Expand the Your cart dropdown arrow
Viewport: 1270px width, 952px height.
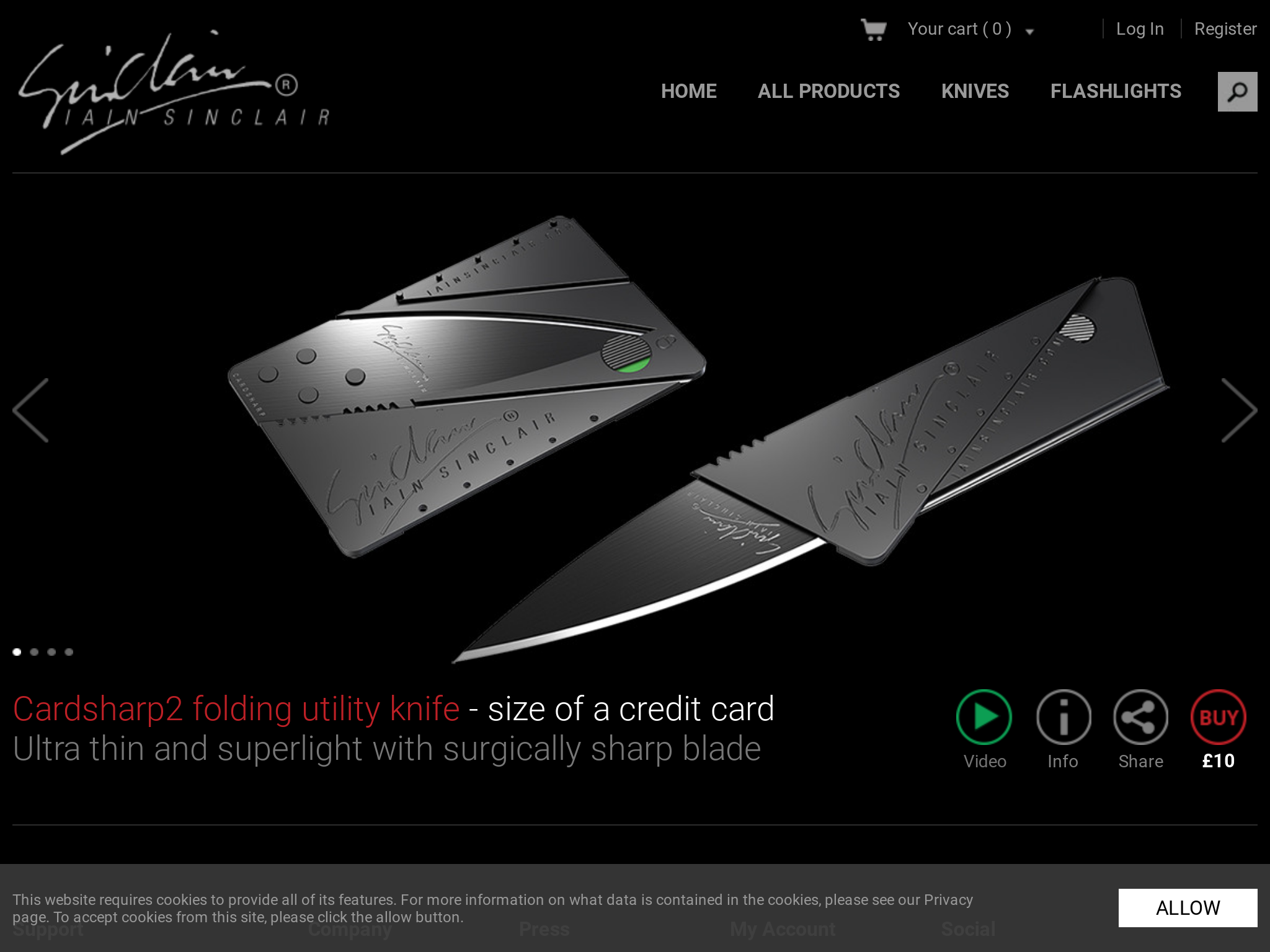point(1029,32)
